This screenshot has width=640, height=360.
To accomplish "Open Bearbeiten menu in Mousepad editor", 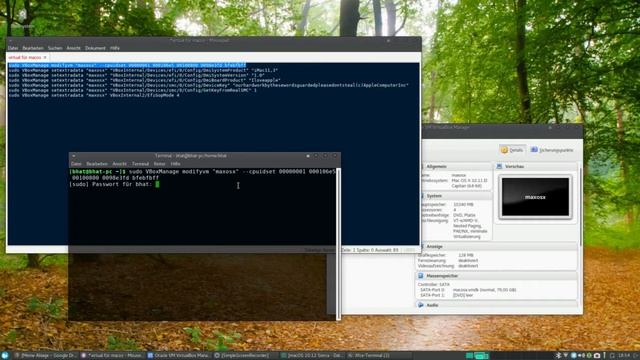I will coord(33,48).
